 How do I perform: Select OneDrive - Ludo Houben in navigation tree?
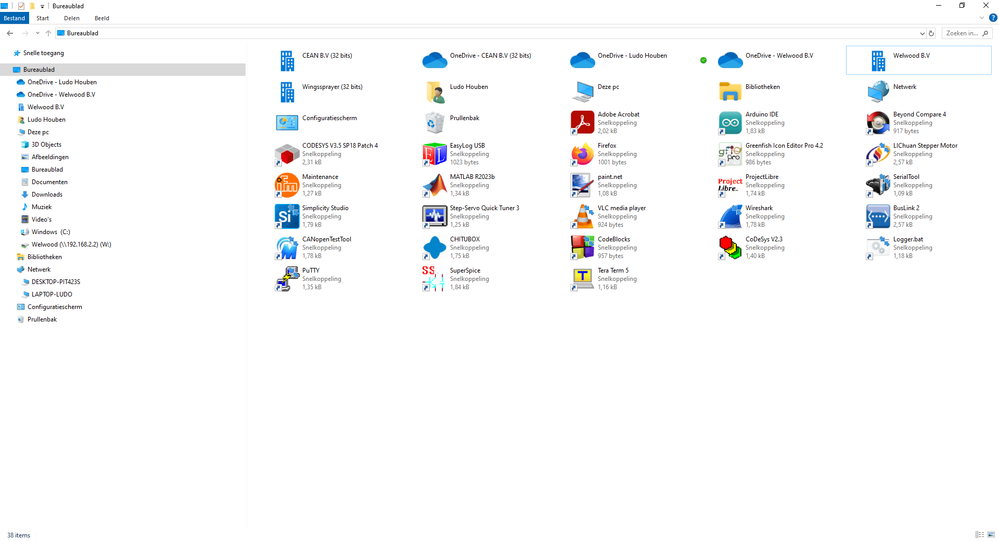pos(62,82)
